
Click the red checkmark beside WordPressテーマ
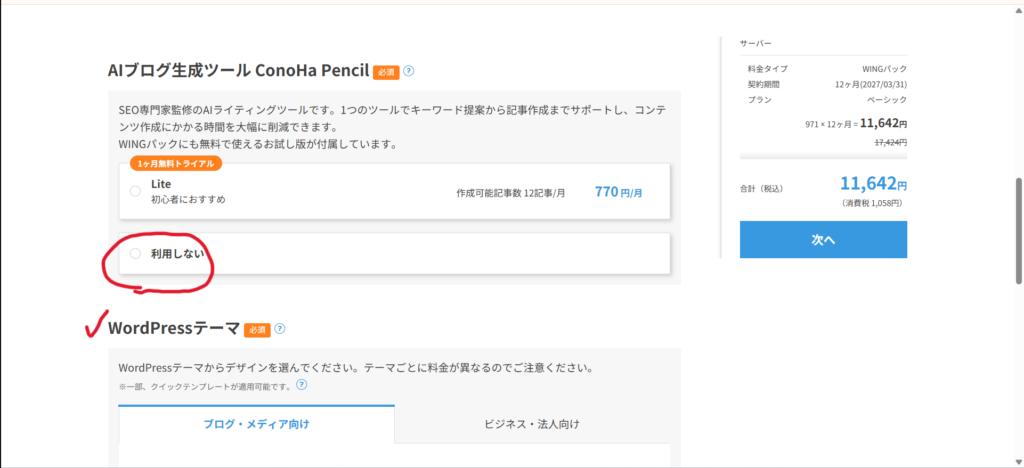(96, 323)
